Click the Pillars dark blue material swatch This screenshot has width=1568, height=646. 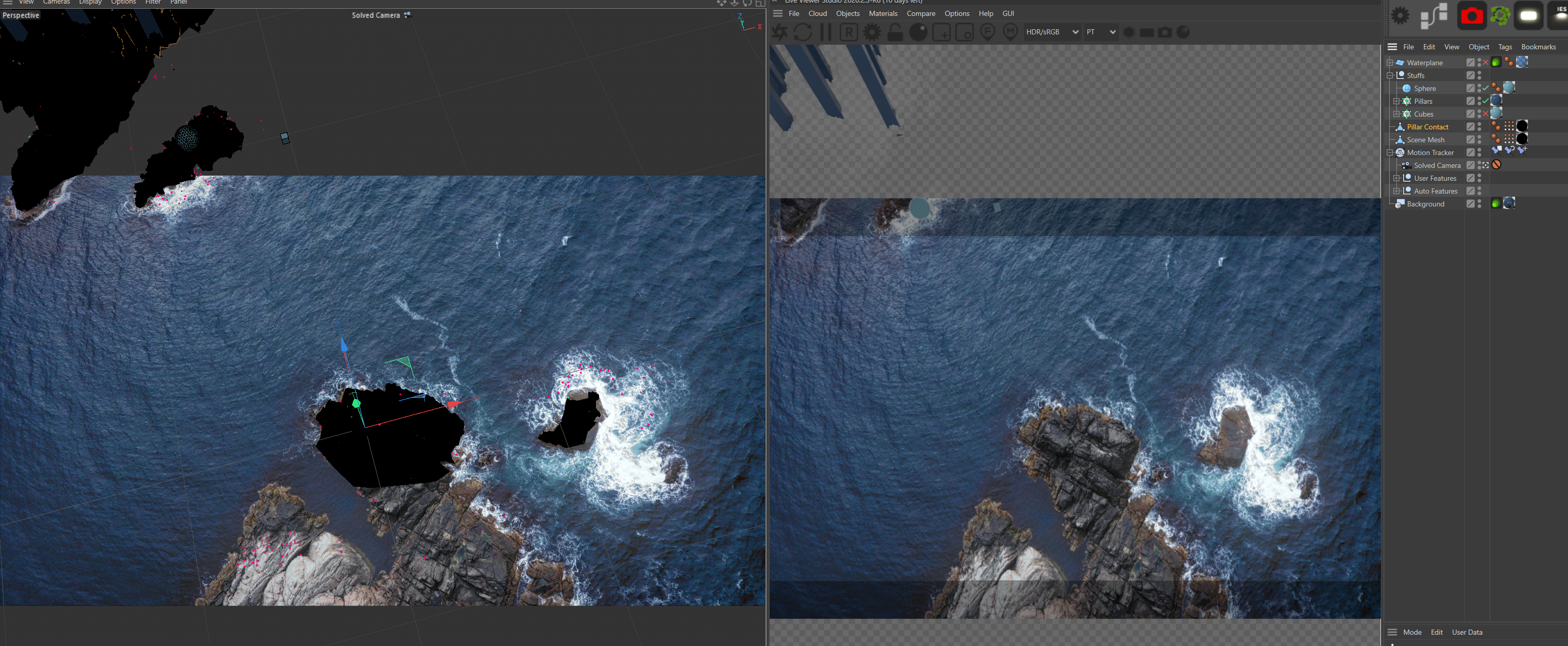coord(1496,101)
